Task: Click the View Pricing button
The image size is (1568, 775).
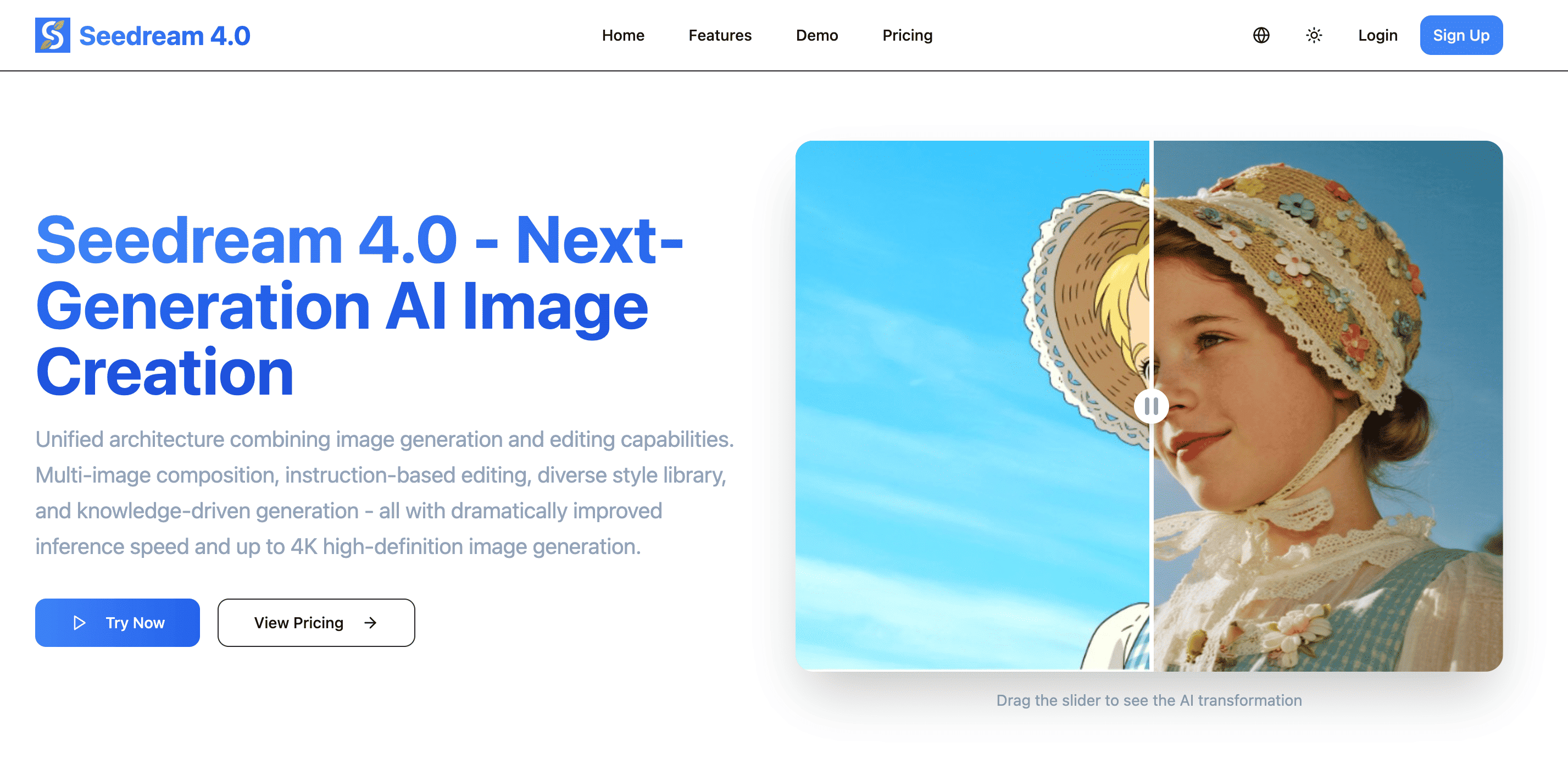Action: point(316,622)
